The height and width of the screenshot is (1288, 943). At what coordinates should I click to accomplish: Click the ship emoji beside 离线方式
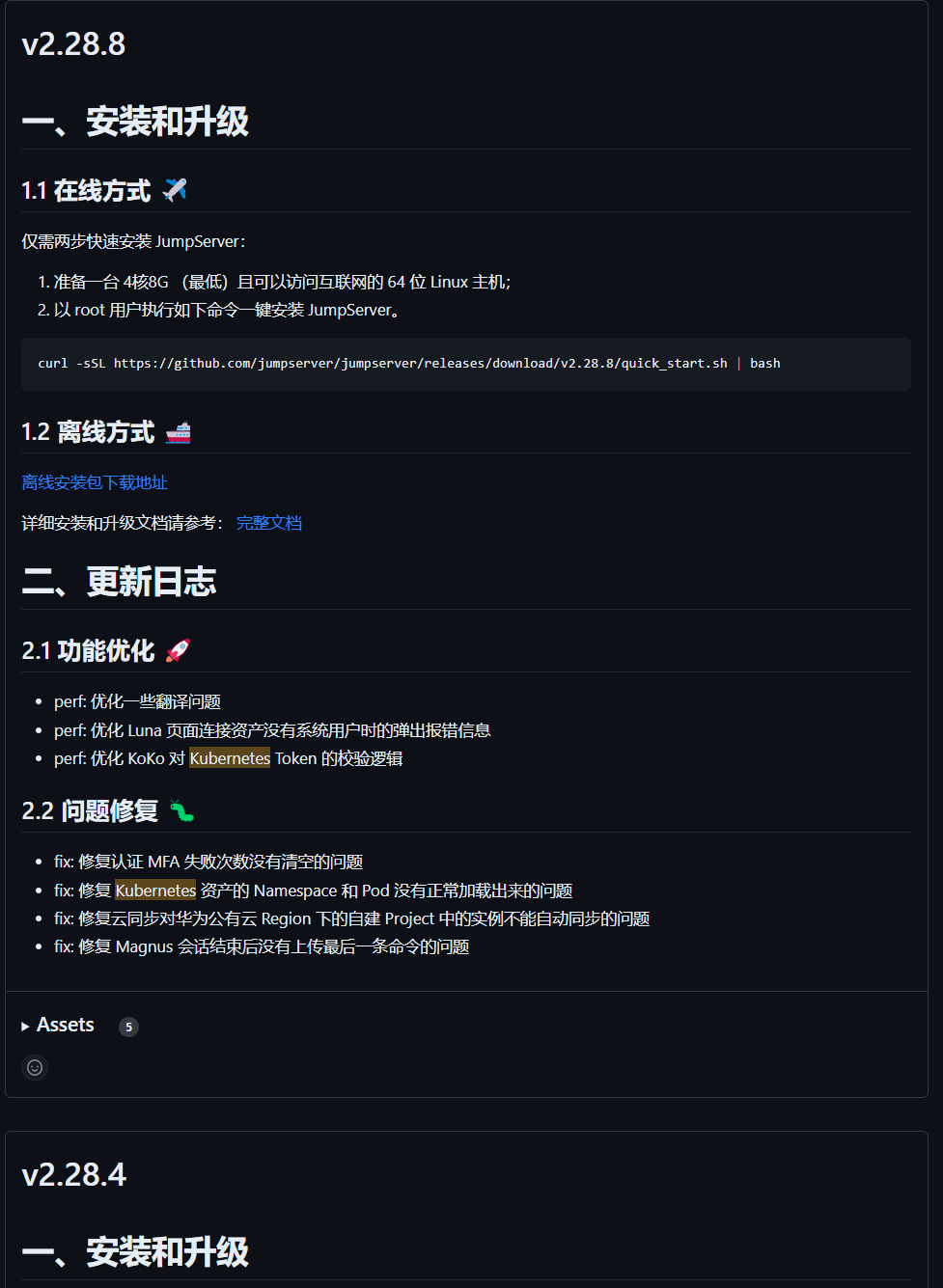(x=179, y=432)
